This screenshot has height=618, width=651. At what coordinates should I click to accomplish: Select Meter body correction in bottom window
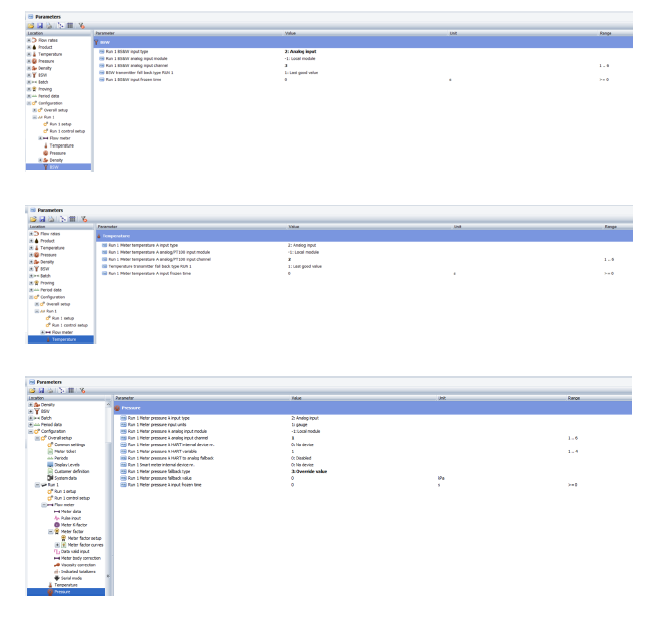coord(81,558)
